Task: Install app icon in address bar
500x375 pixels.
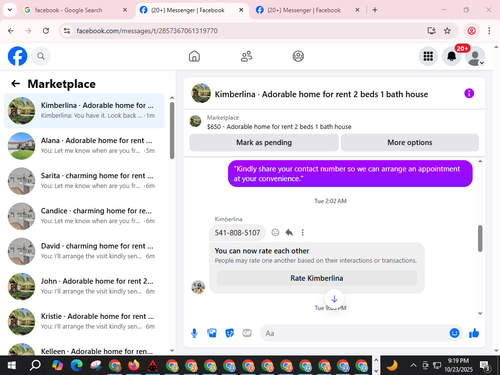Action: tap(431, 31)
